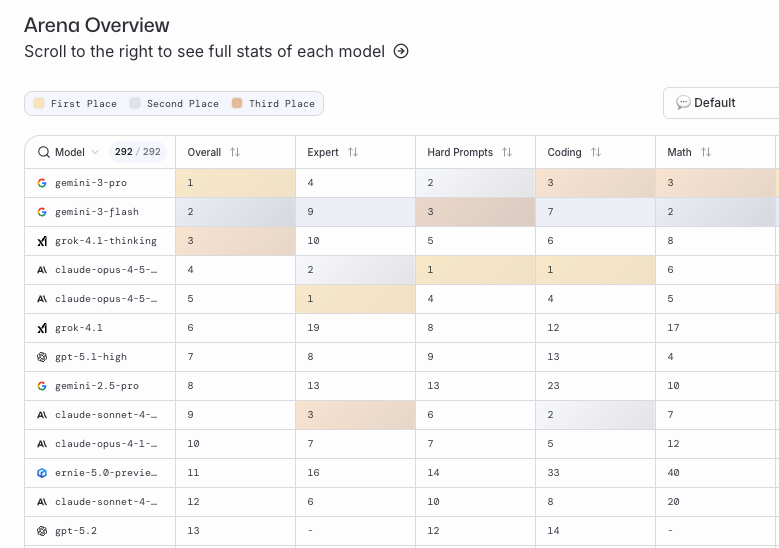Open the gemini-3-pro model name

91,183
